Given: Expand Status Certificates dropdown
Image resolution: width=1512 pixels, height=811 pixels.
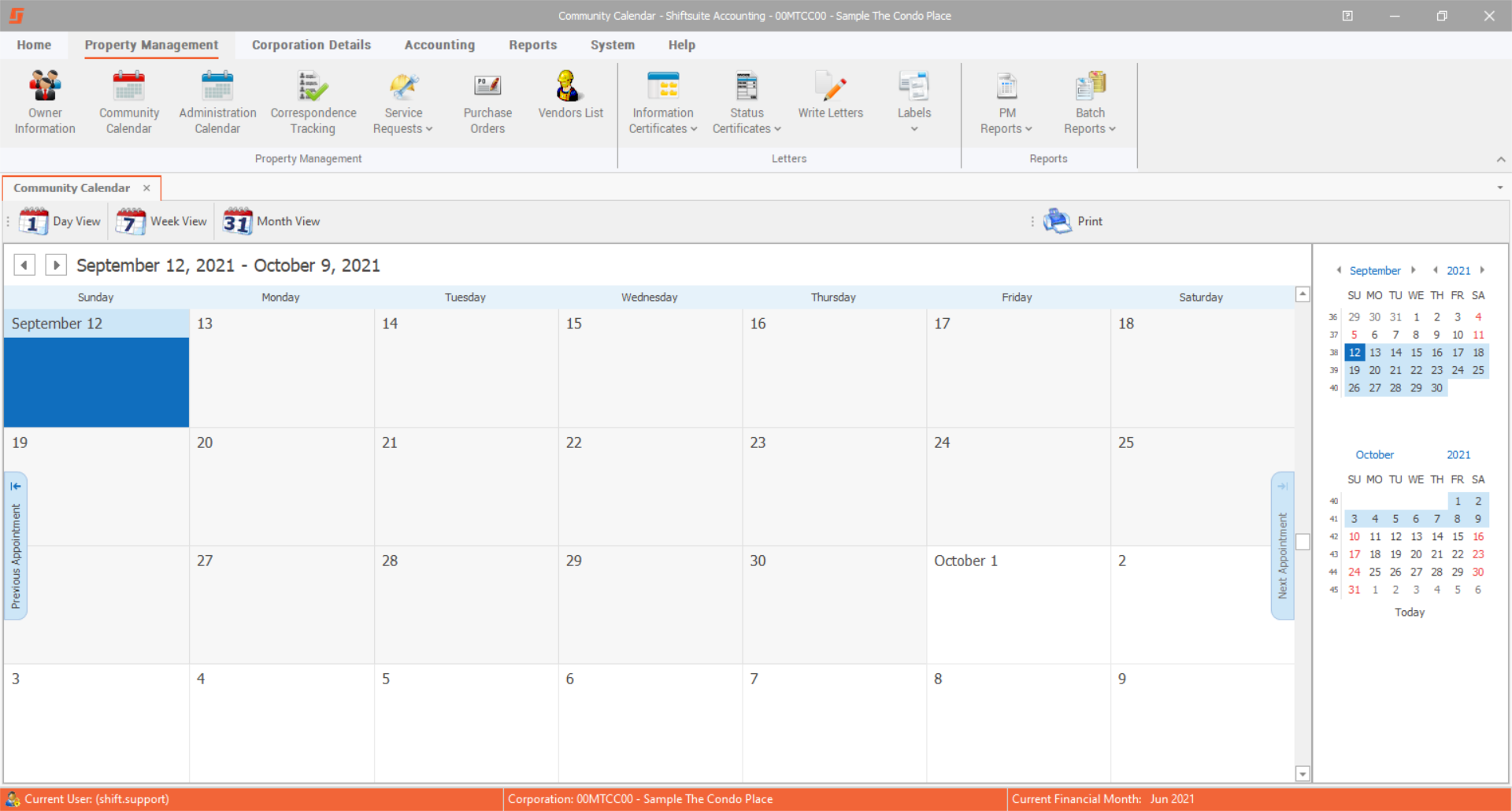Looking at the screenshot, I should click(747, 103).
